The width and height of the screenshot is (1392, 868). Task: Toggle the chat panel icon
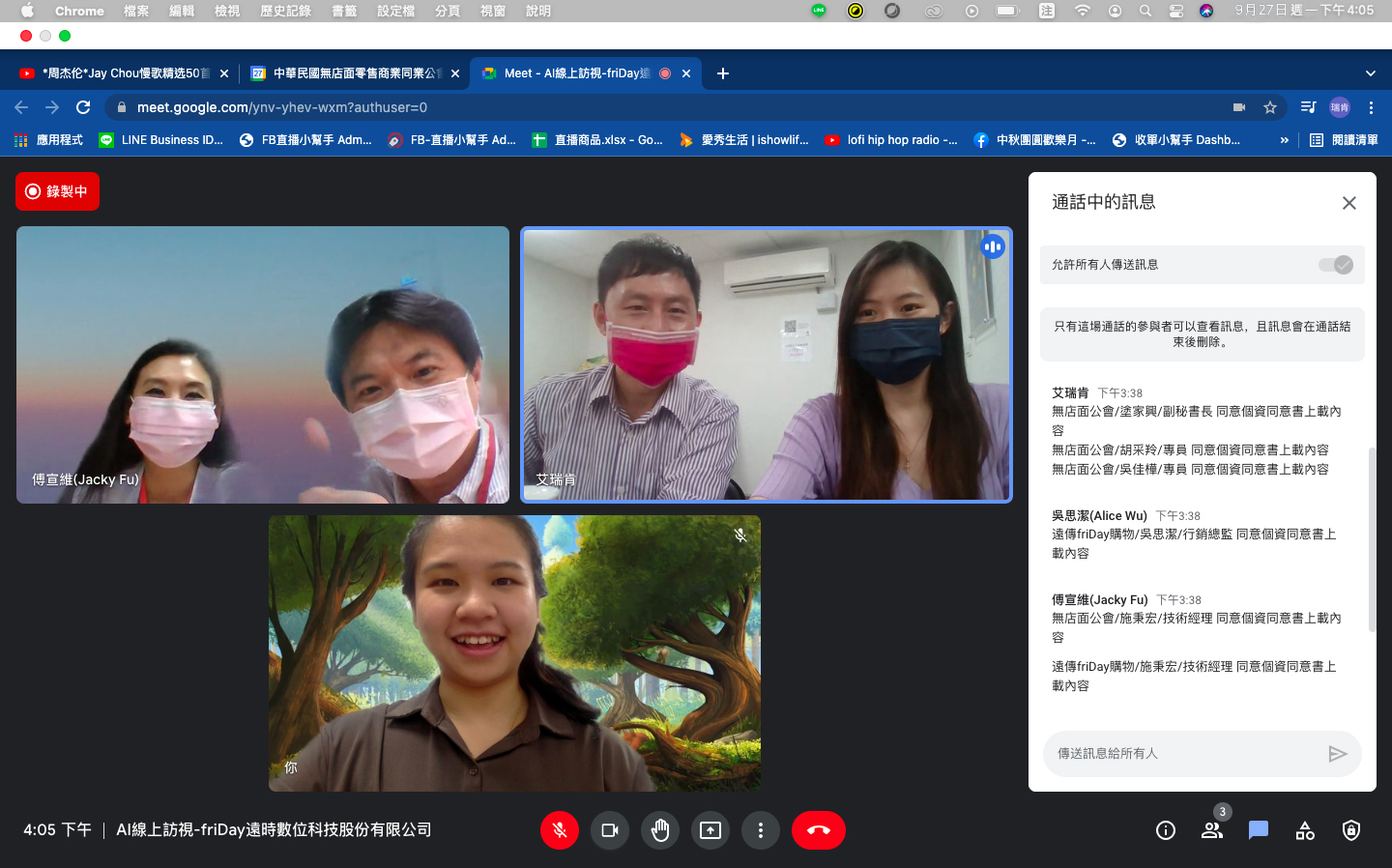[1258, 830]
